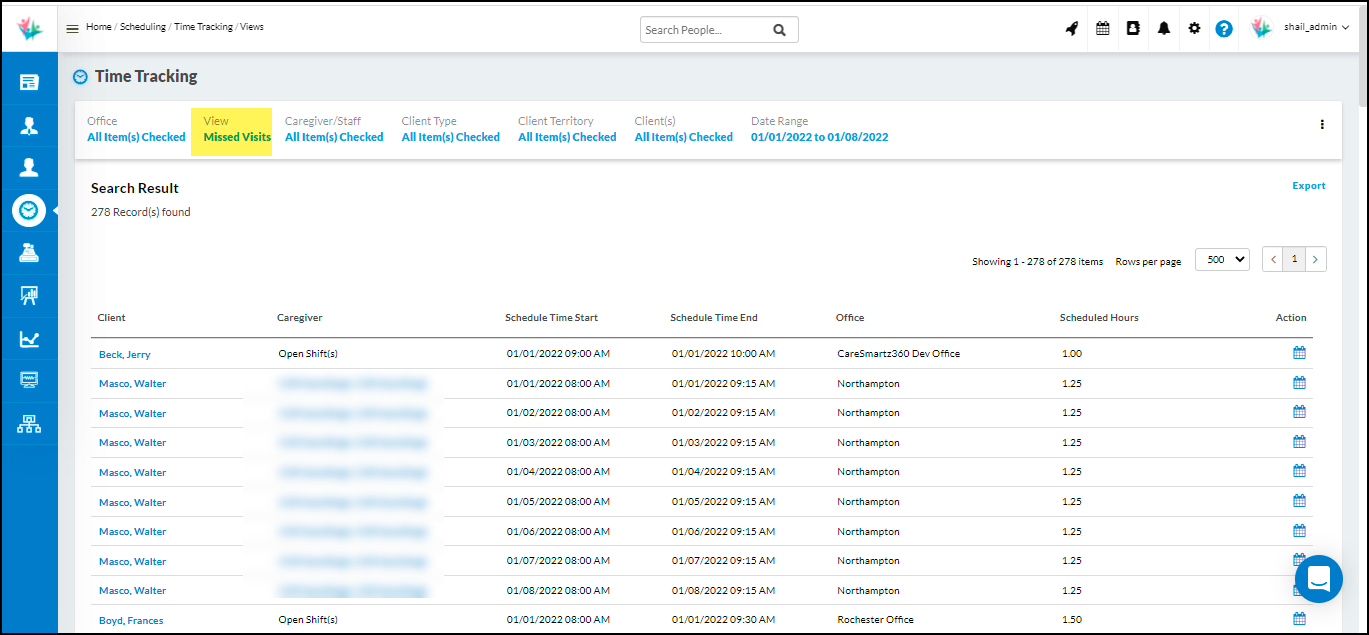Image resolution: width=1369 pixels, height=635 pixels.
Task: Open the chat support bubble
Action: click(1318, 579)
